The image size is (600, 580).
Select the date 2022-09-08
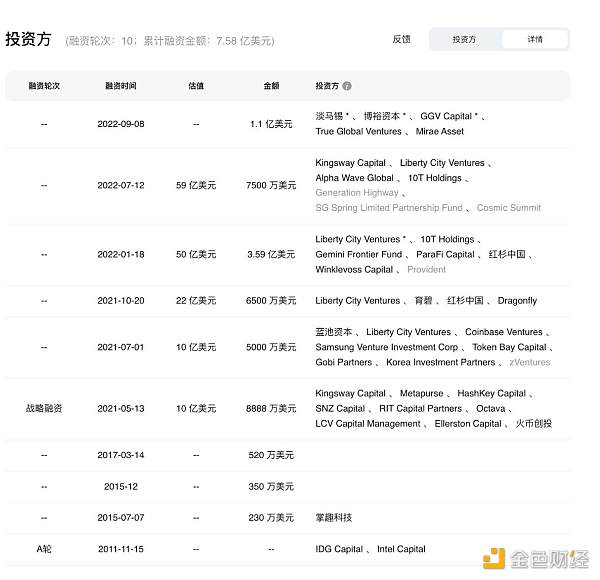pos(121,124)
